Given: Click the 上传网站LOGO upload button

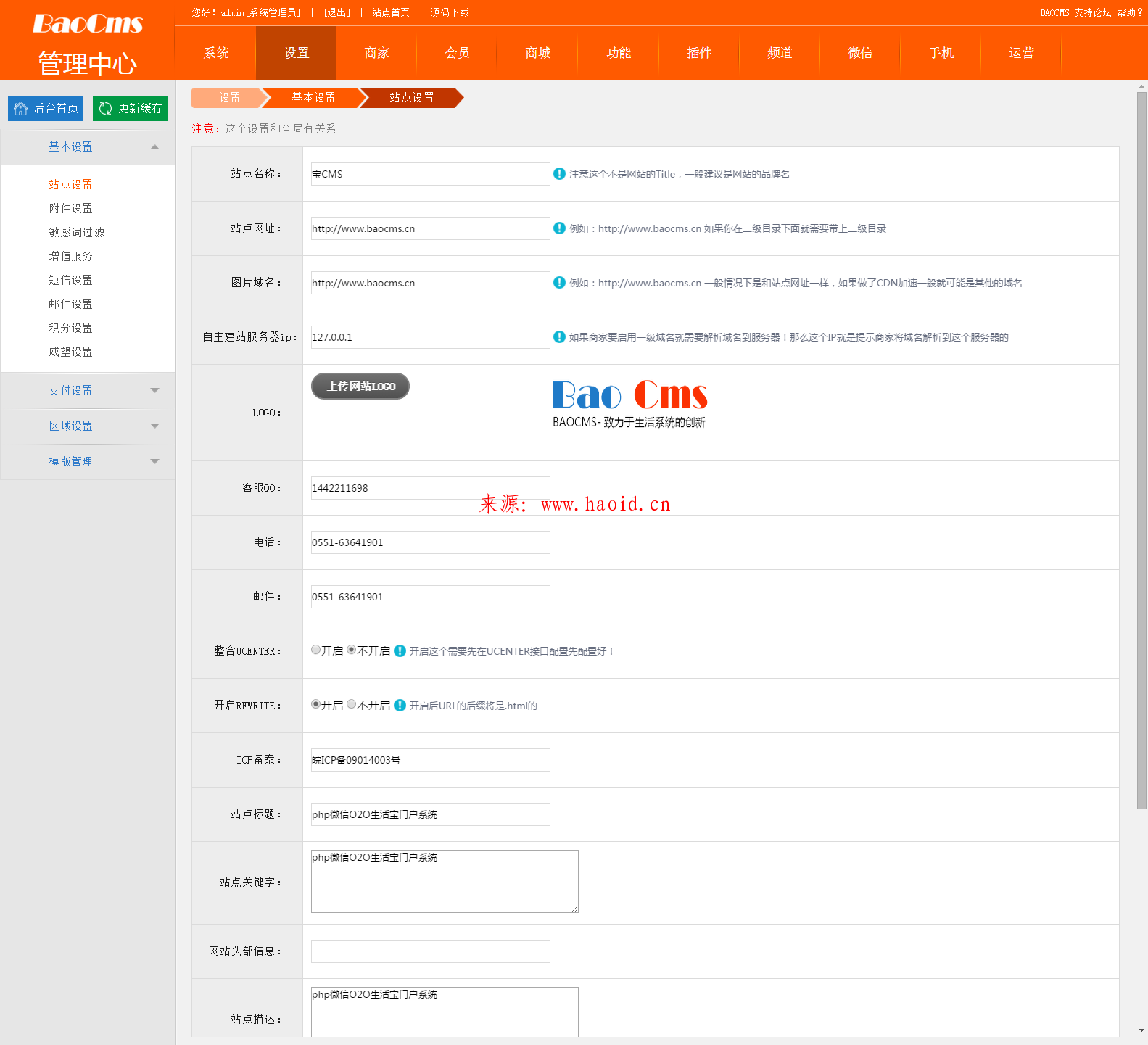Looking at the screenshot, I should [x=360, y=386].
